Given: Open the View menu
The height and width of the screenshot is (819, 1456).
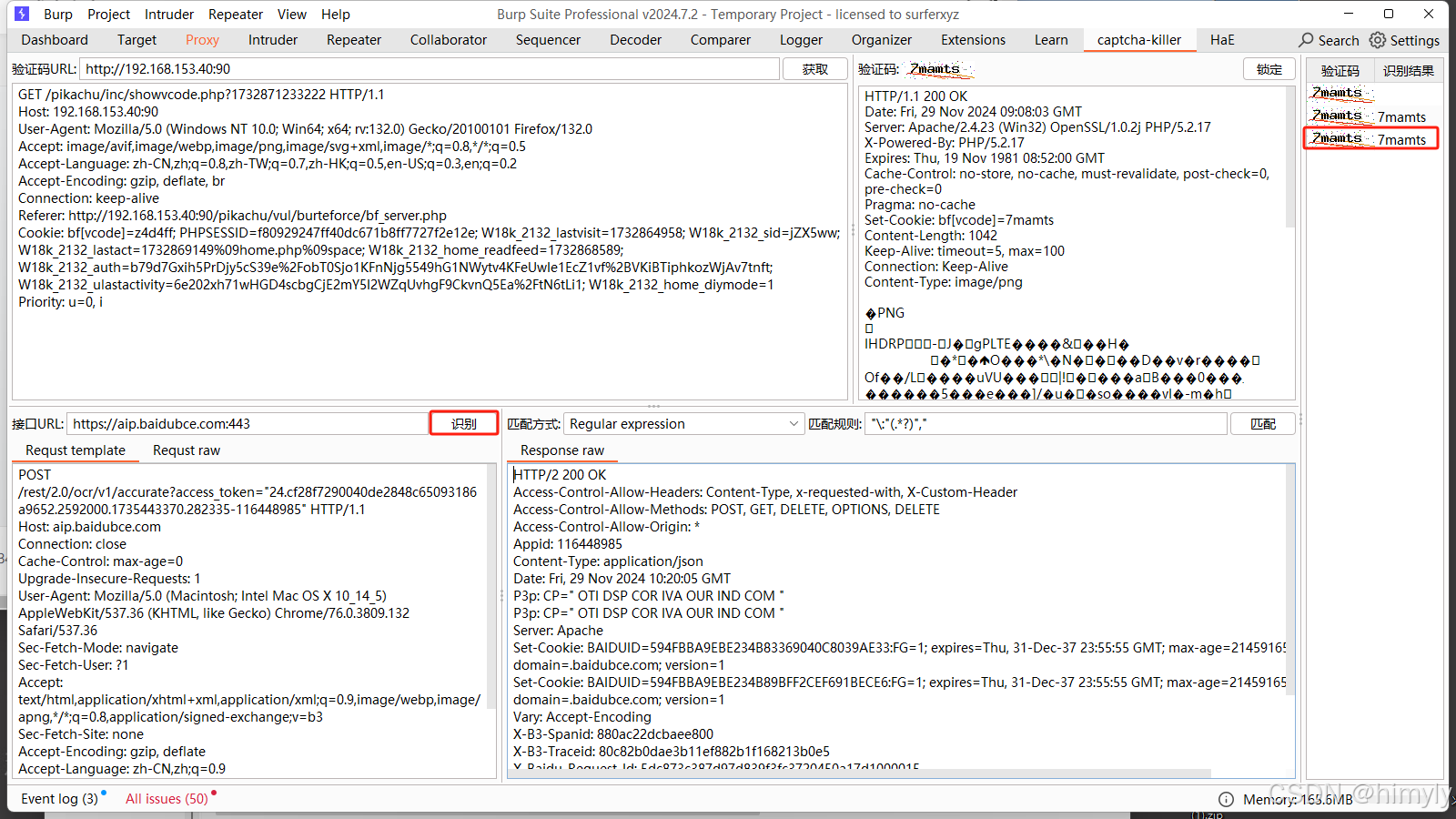Looking at the screenshot, I should click(x=292, y=14).
